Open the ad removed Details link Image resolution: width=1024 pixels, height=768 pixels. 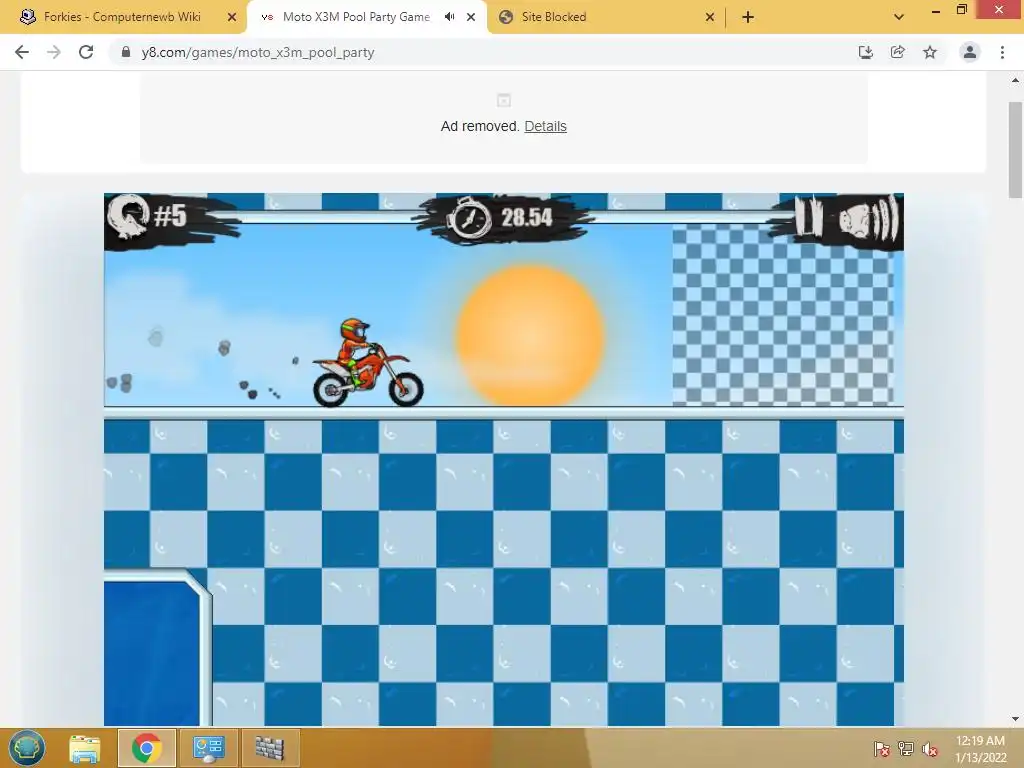click(545, 126)
